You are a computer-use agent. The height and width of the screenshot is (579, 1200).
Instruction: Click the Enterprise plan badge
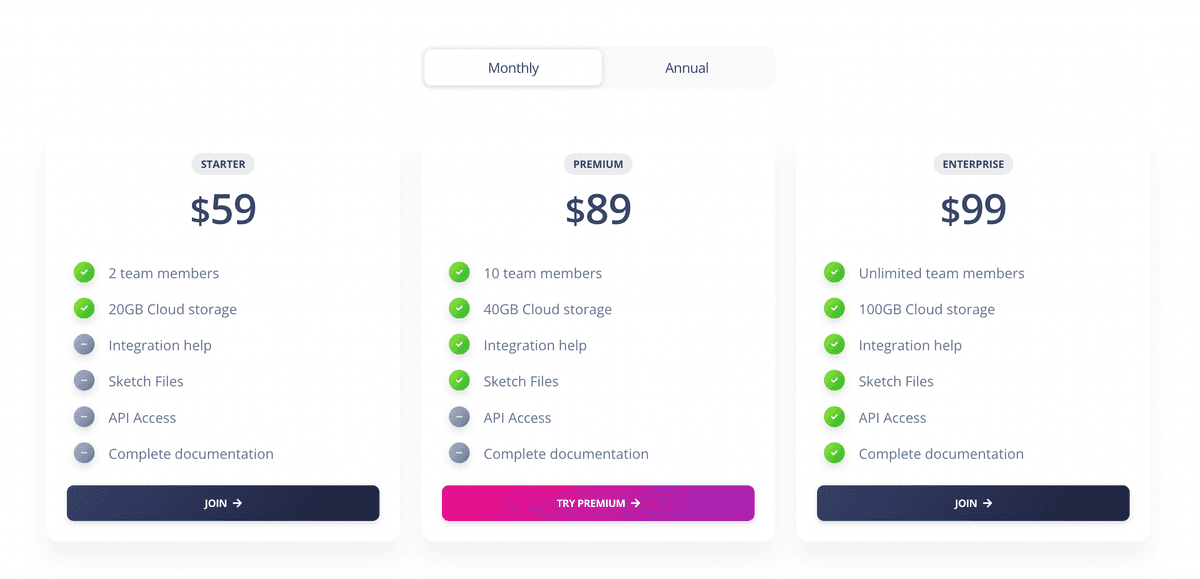pos(973,164)
